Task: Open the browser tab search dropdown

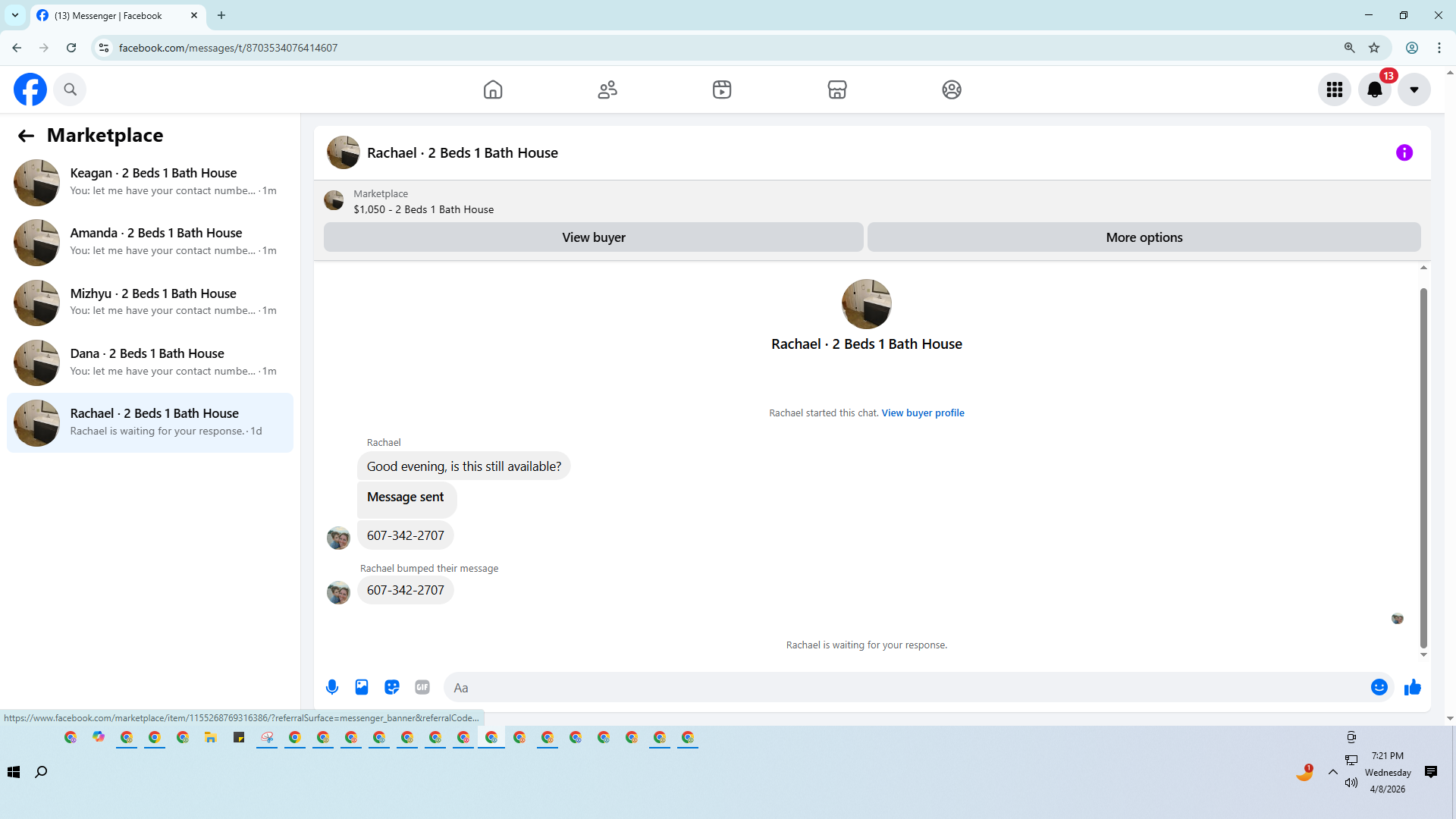Action: (15, 15)
